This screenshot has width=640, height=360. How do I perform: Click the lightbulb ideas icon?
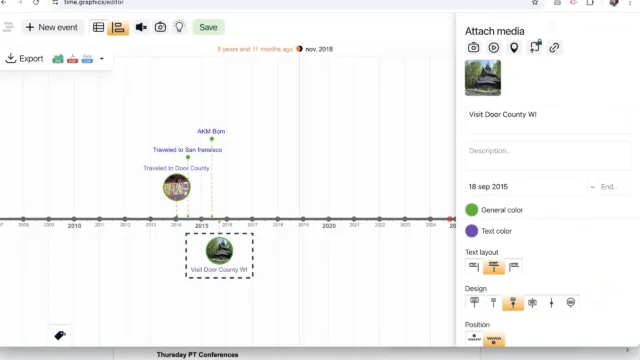179,27
